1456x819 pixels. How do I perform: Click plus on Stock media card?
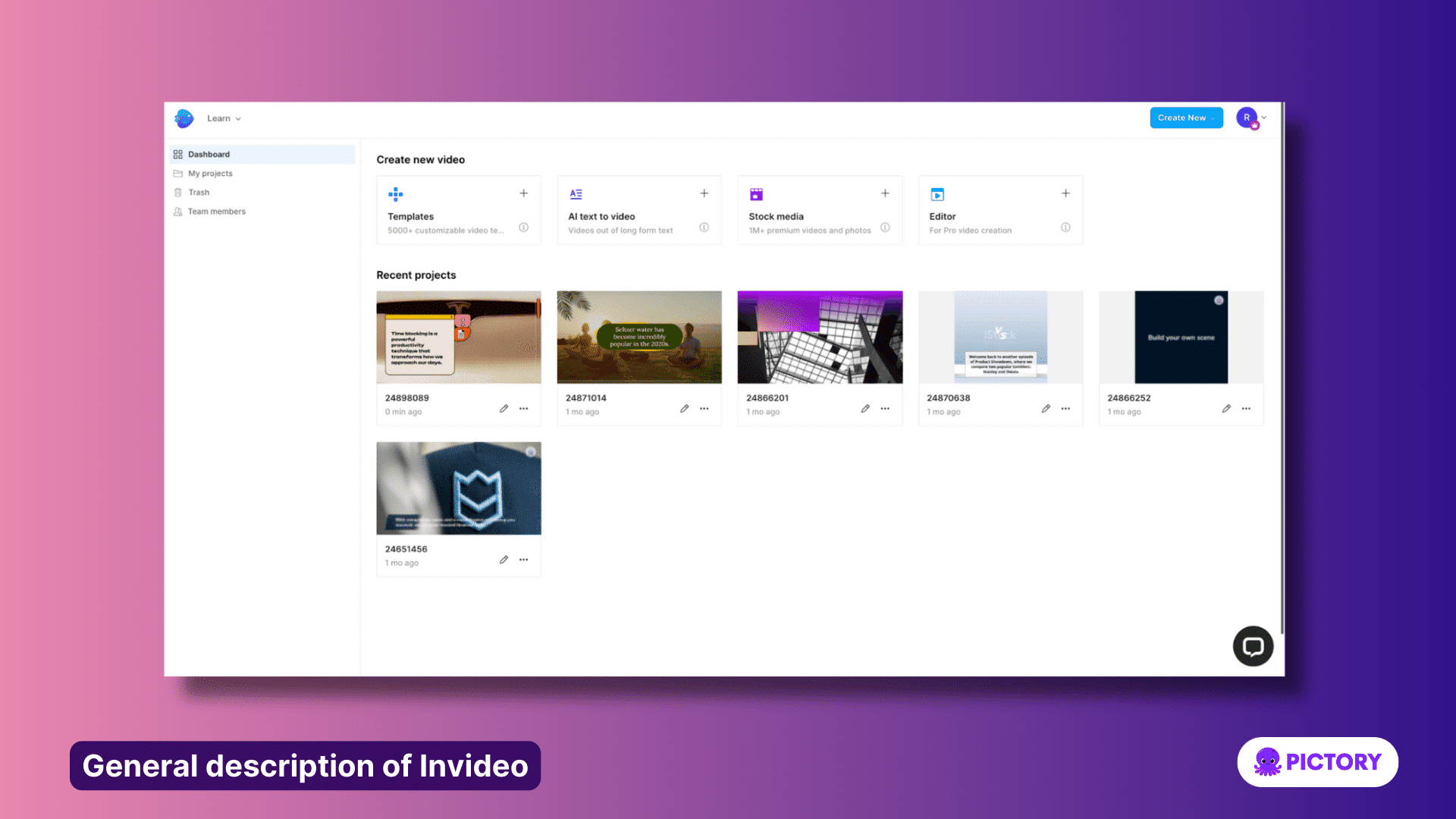(x=885, y=193)
